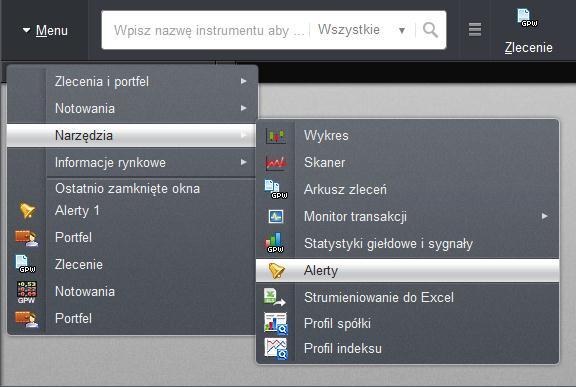
Task: Click the bell icon beside Alerty 1
Action: (27, 210)
